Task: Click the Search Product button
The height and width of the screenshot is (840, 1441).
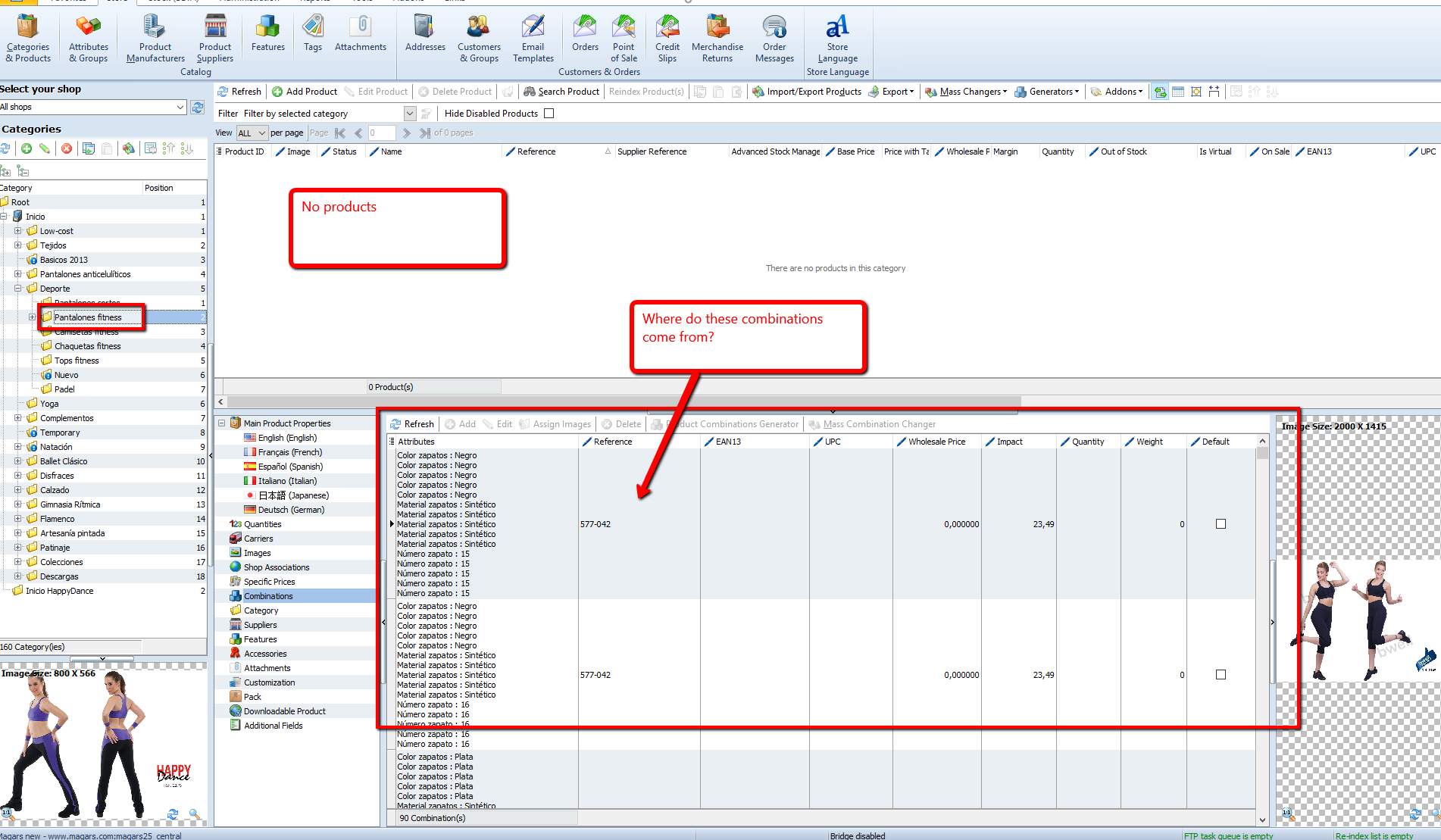Action: [x=561, y=92]
